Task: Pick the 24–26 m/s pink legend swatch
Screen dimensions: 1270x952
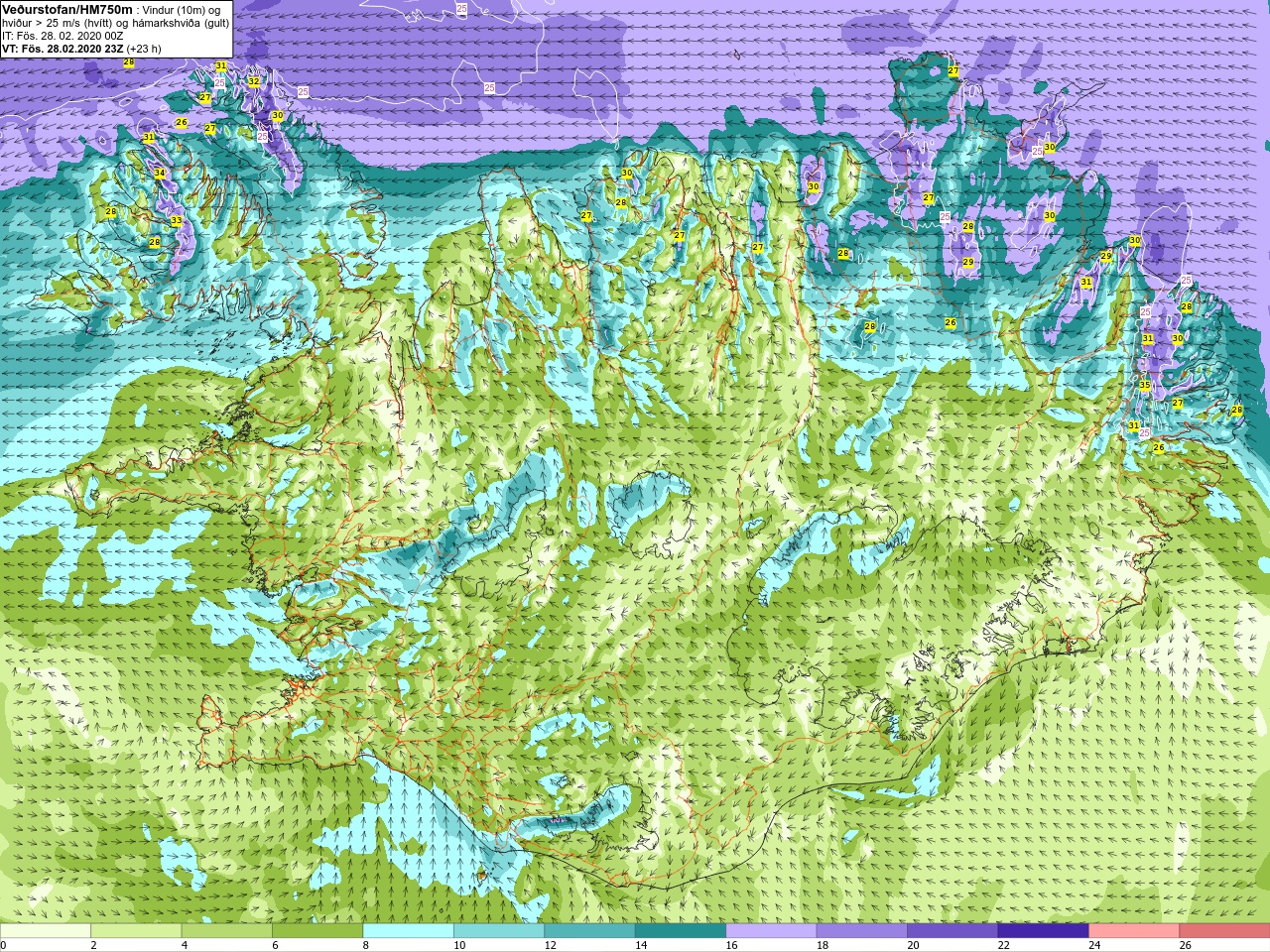Action: (x=1134, y=932)
